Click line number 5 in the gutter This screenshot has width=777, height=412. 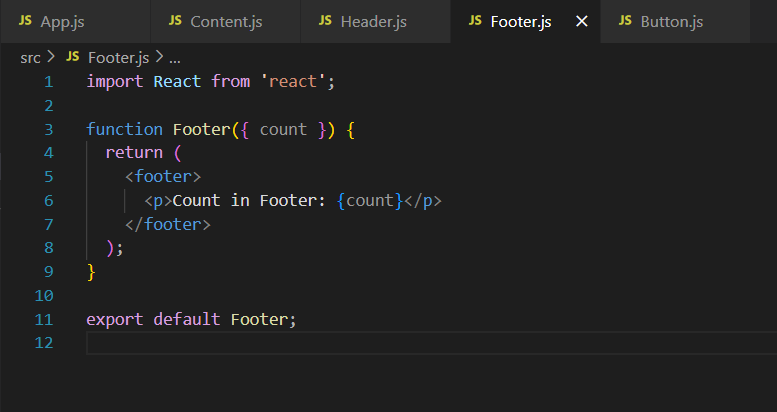point(49,177)
